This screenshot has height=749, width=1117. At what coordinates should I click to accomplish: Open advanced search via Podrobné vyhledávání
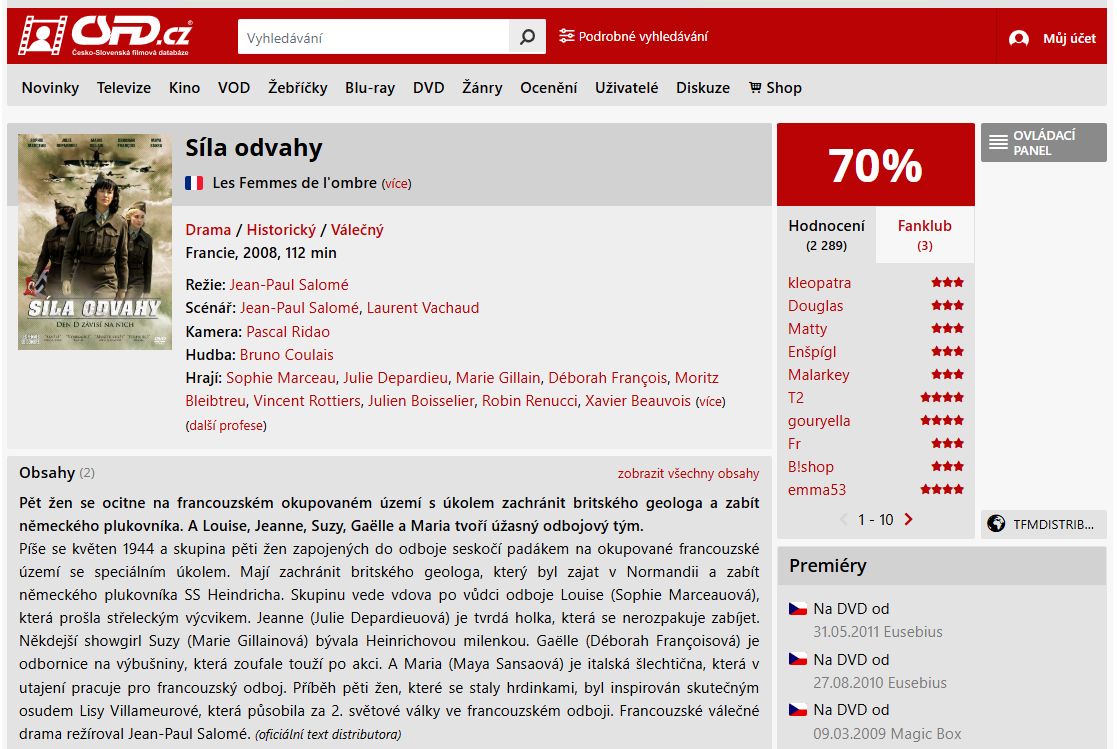[x=633, y=36]
